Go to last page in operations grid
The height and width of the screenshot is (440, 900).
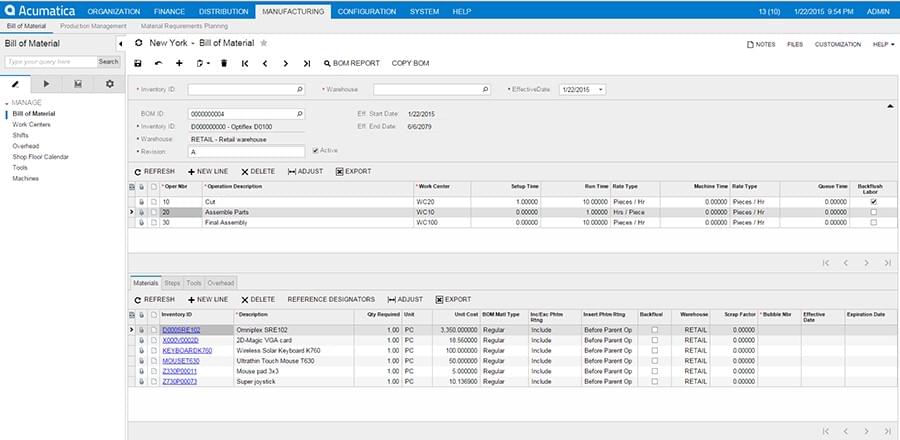pos(887,263)
